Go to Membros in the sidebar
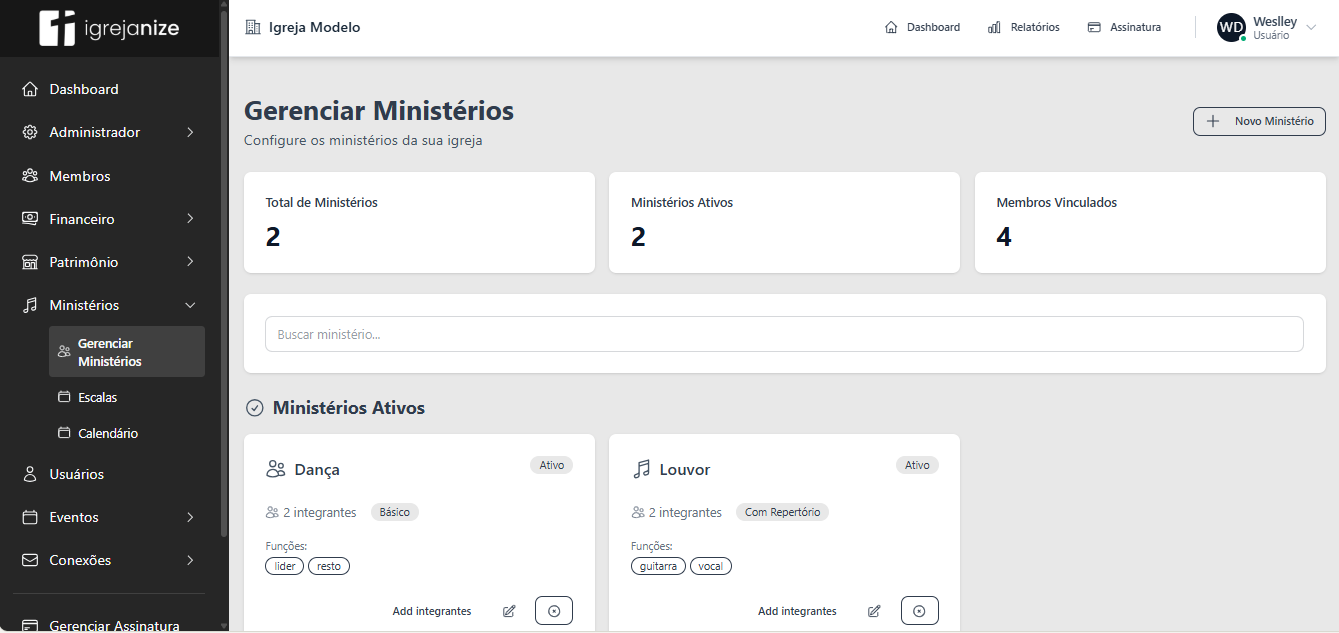 pos(80,176)
